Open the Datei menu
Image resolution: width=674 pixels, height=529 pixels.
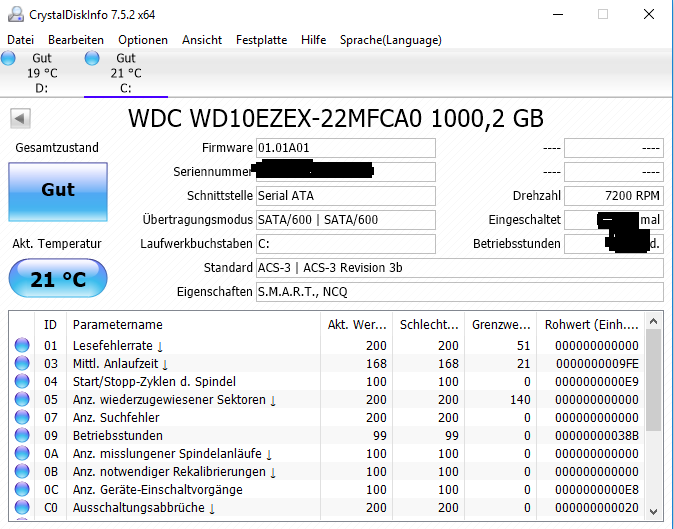tap(20, 40)
